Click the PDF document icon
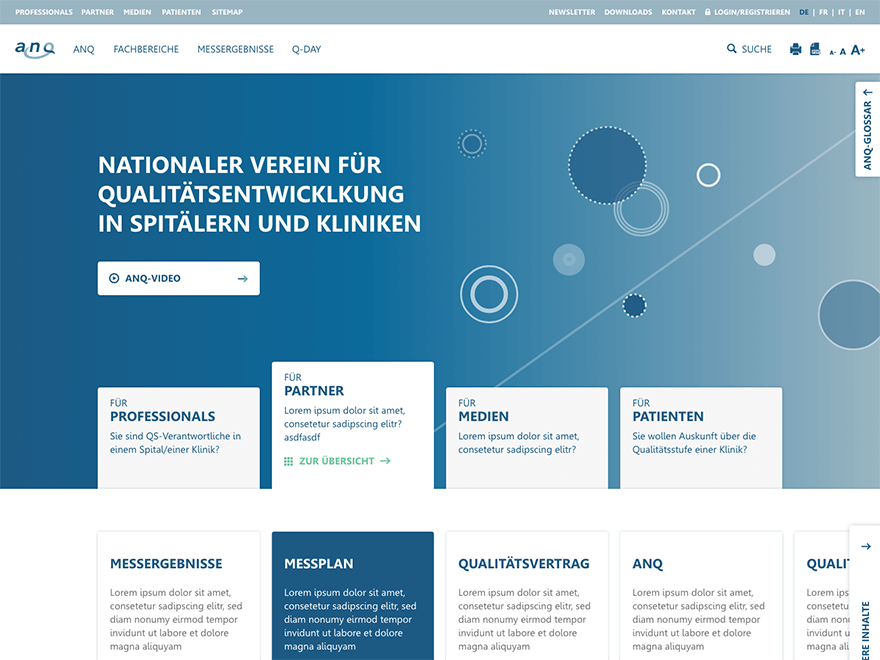The width and height of the screenshot is (880, 660). (815, 49)
